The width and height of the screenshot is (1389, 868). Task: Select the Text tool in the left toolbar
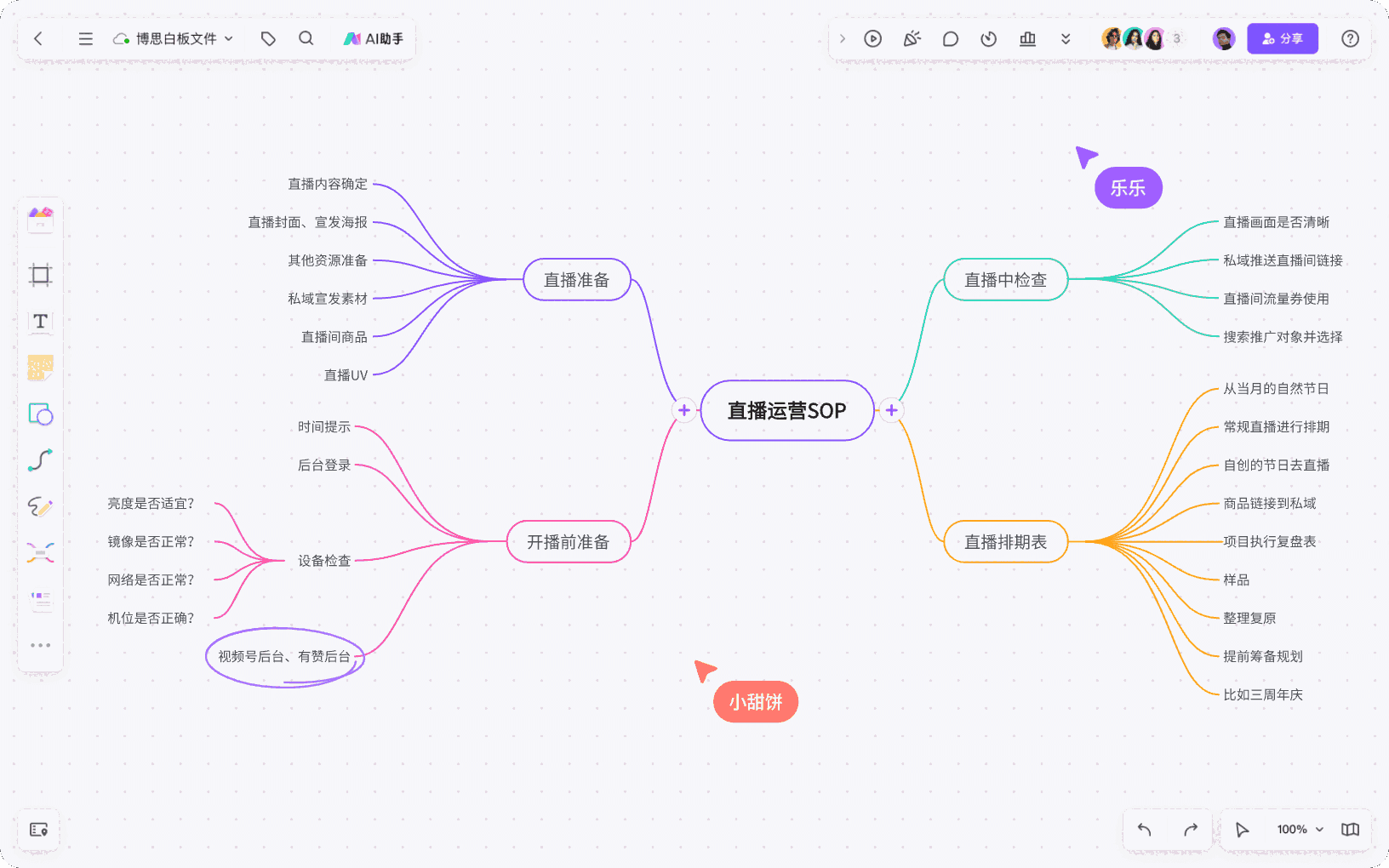(39, 323)
